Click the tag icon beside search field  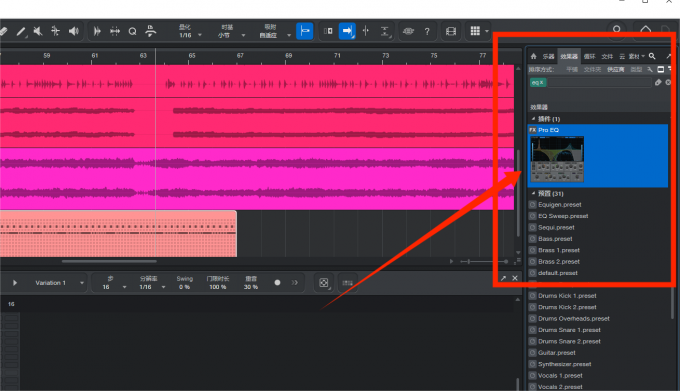[x=658, y=82]
